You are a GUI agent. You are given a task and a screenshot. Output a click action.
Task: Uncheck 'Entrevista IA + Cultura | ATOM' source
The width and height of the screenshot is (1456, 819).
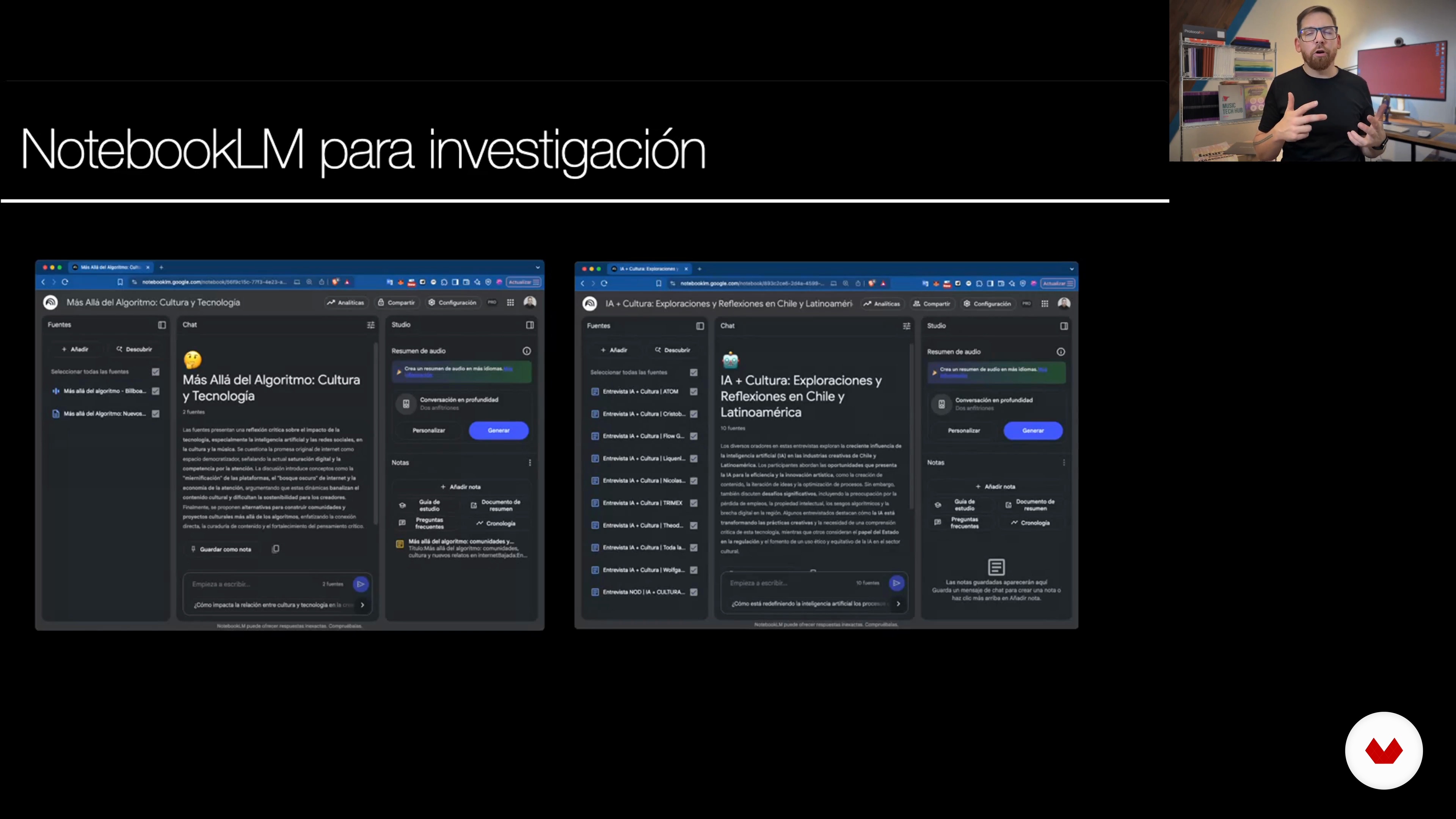[693, 392]
